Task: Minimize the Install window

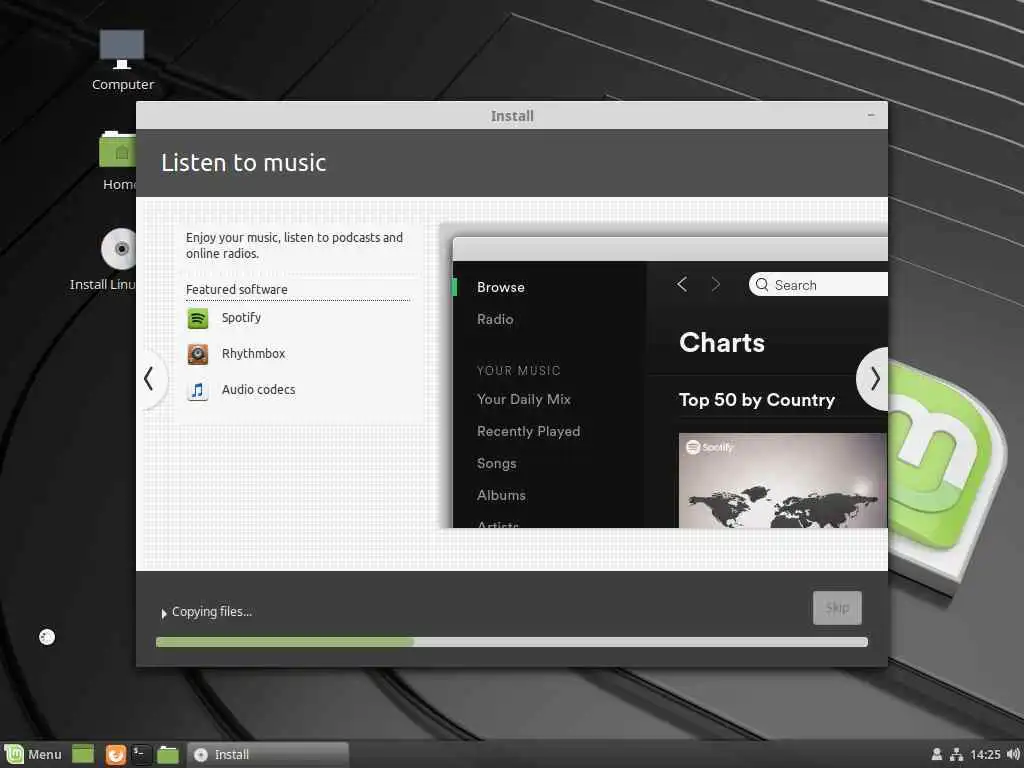Action: coord(871,115)
